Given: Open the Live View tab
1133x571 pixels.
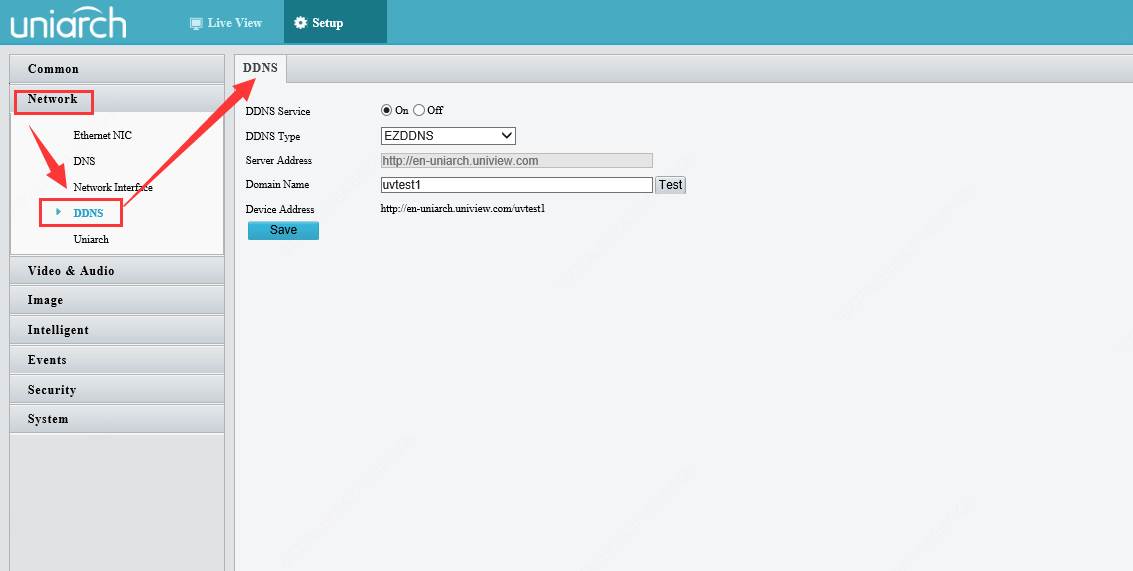Looking at the screenshot, I should (x=225, y=23).
